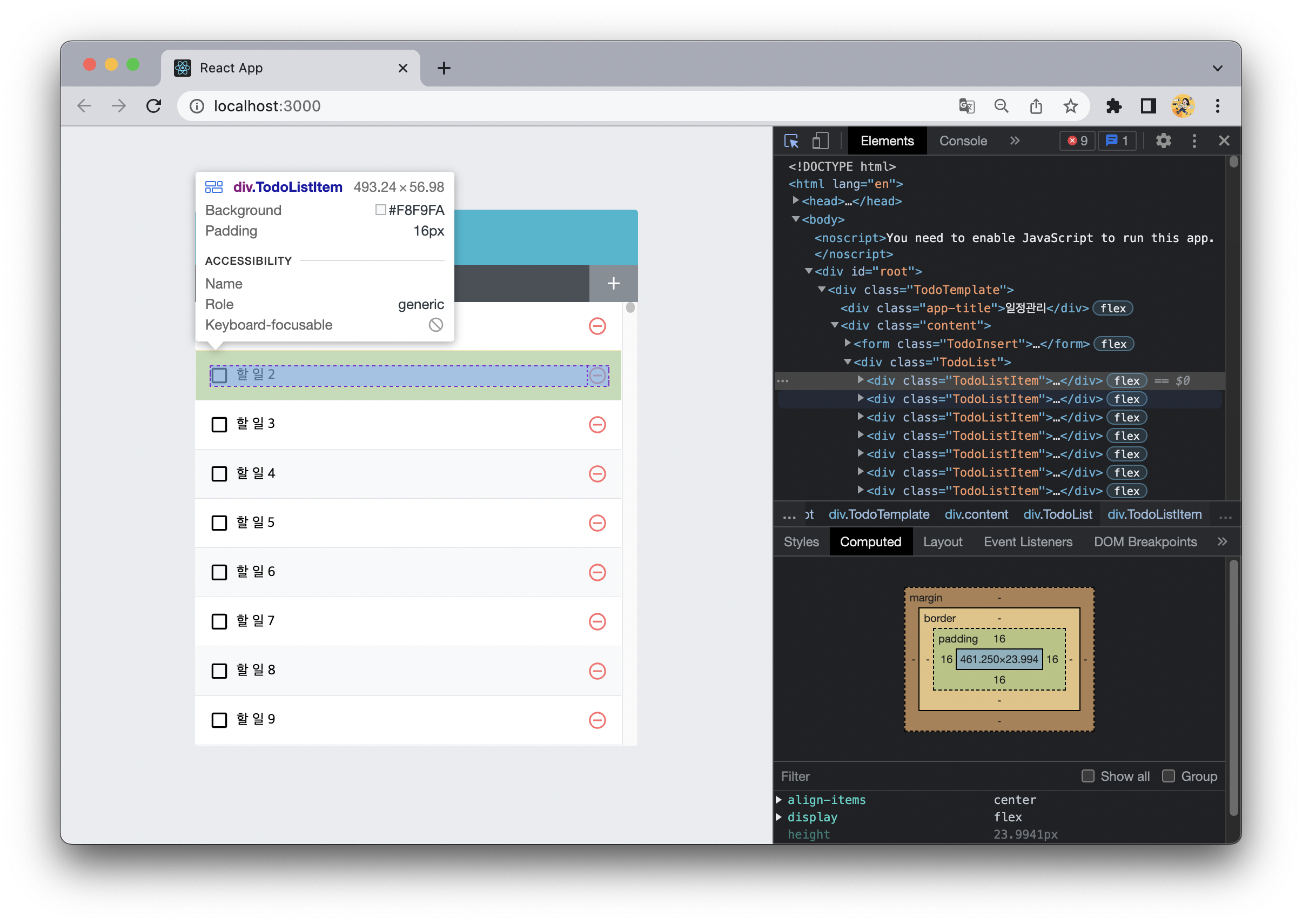Select the Computed tab
This screenshot has height=924, width=1302.
[x=870, y=541]
